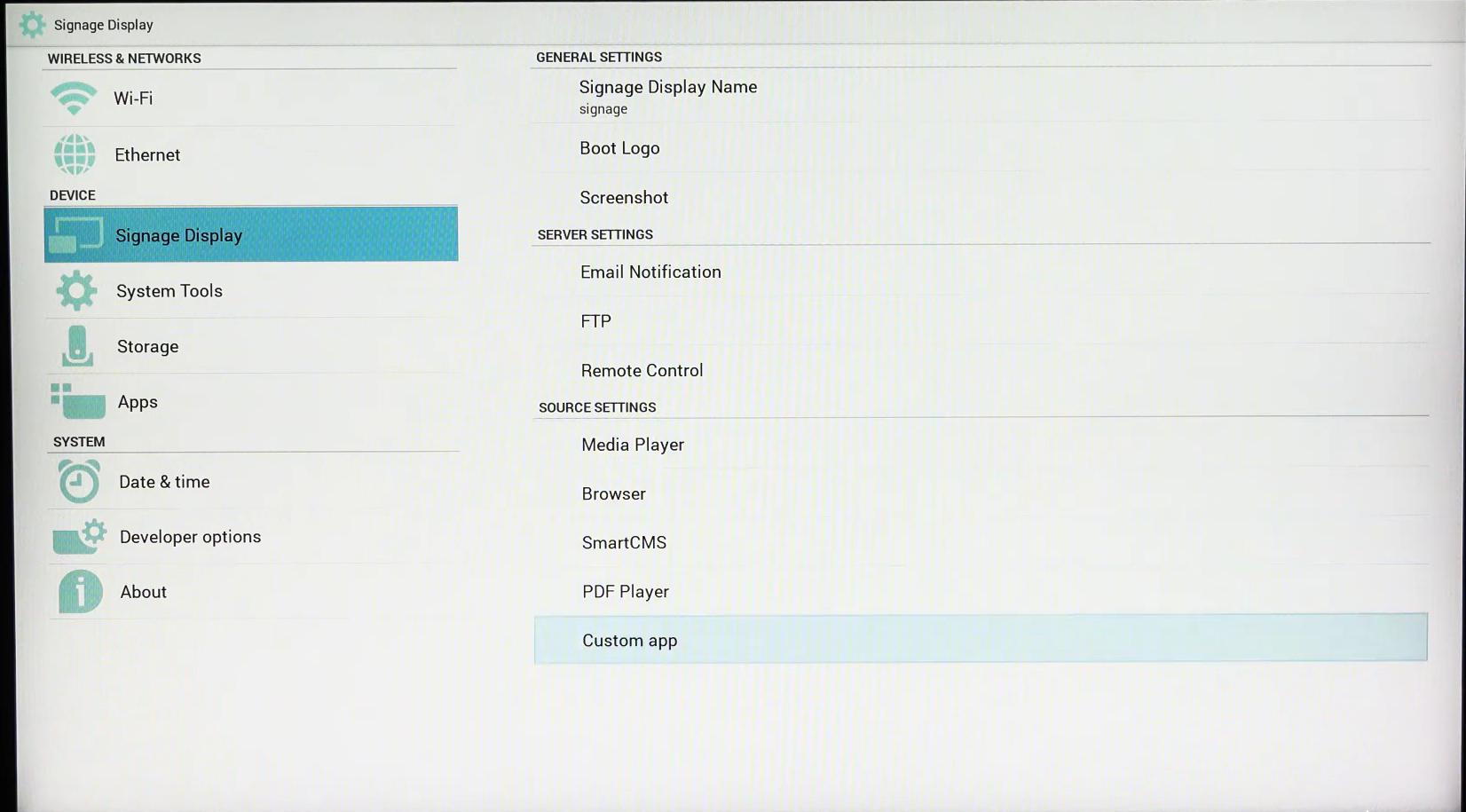Open Developer options
1466x812 pixels.
(x=255, y=537)
